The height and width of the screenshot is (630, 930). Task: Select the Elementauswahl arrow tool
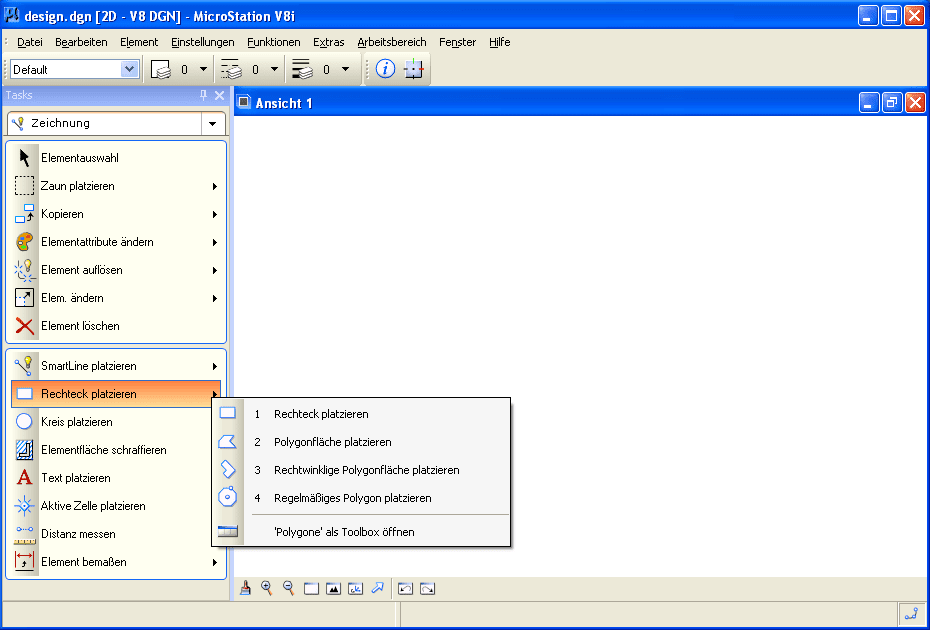[80, 158]
